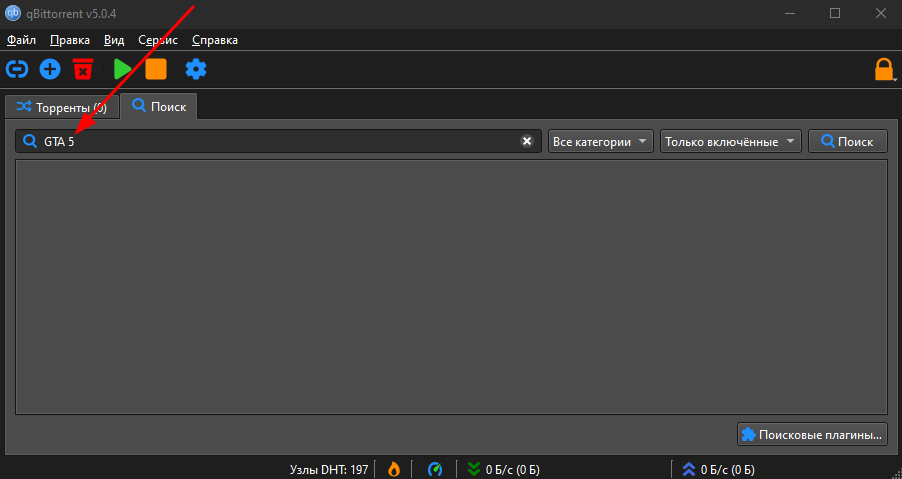This screenshot has height=479, width=902.
Task: Open Поисковые плагины button
Action: [812, 435]
